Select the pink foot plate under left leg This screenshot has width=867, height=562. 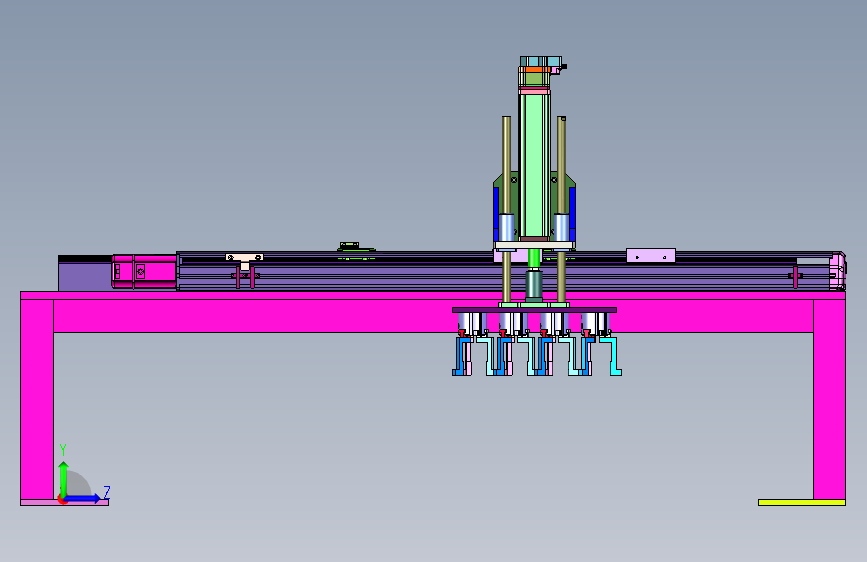pyautogui.click(x=64, y=502)
